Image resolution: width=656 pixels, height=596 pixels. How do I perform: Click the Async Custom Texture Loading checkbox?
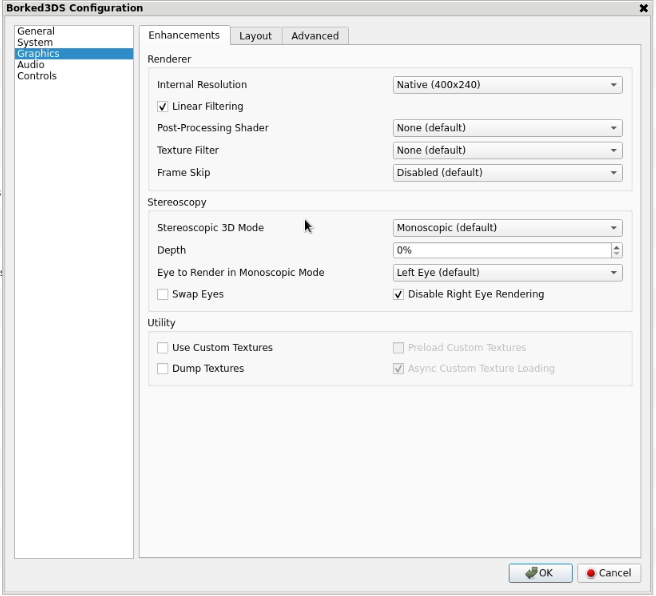point(398,368)
